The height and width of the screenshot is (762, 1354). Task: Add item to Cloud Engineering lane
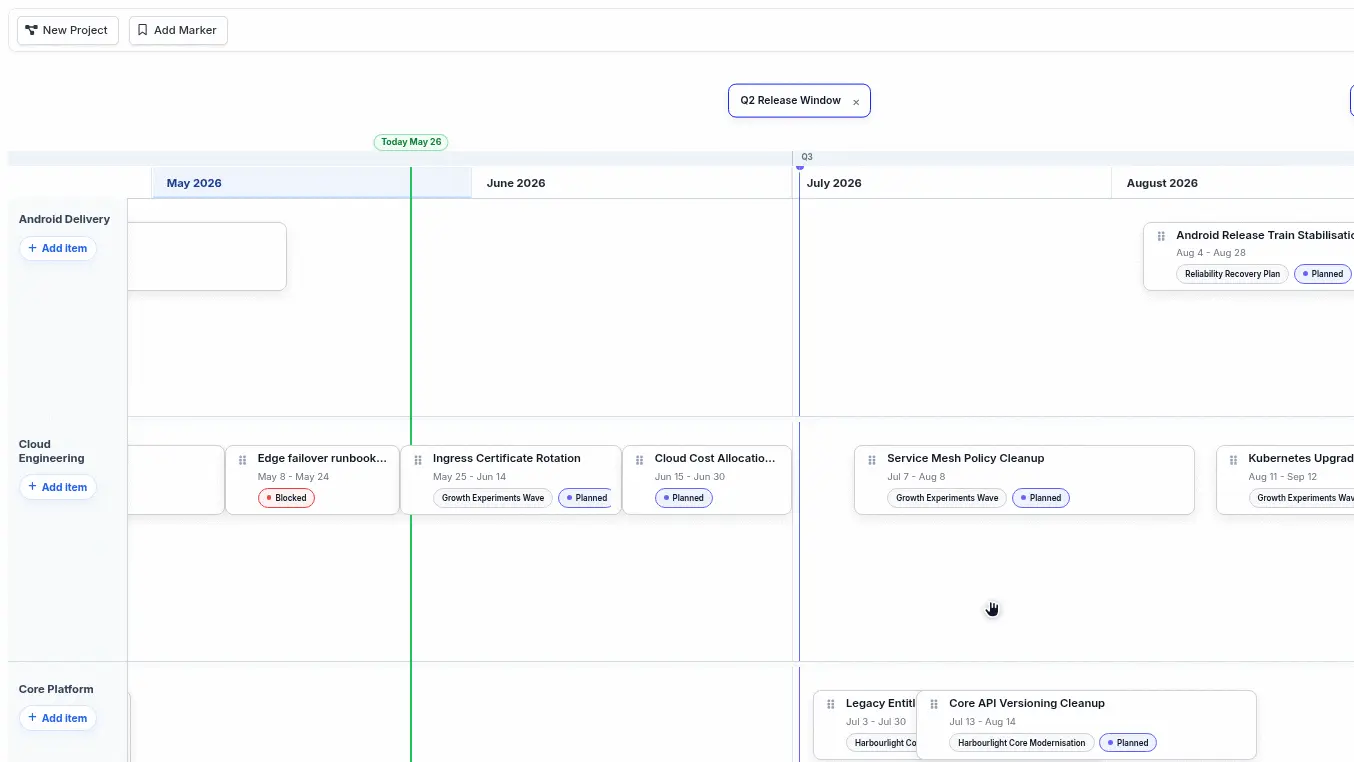(x=58, y=487)
